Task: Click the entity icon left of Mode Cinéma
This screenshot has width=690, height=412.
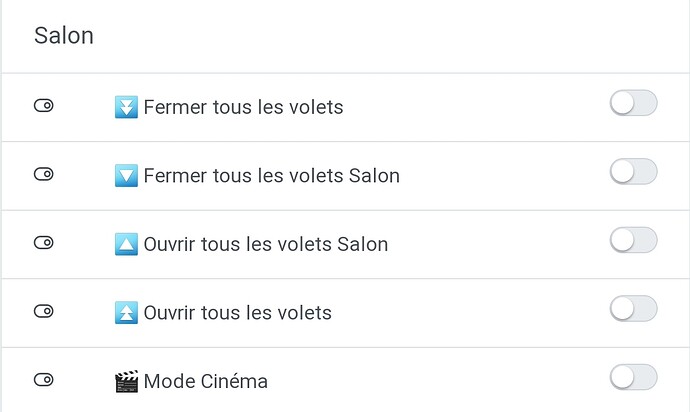Action: tap(43, 380)
